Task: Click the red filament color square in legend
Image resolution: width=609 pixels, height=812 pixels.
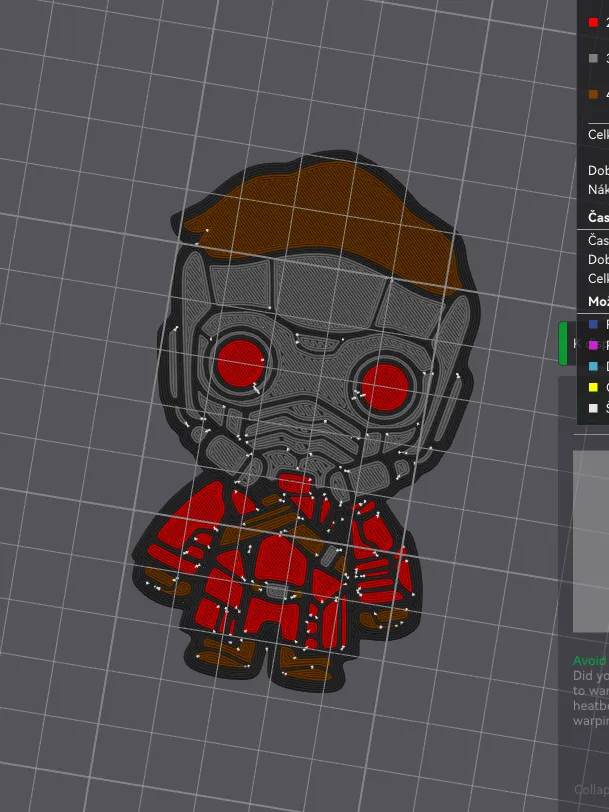Action: coord(594,21)
